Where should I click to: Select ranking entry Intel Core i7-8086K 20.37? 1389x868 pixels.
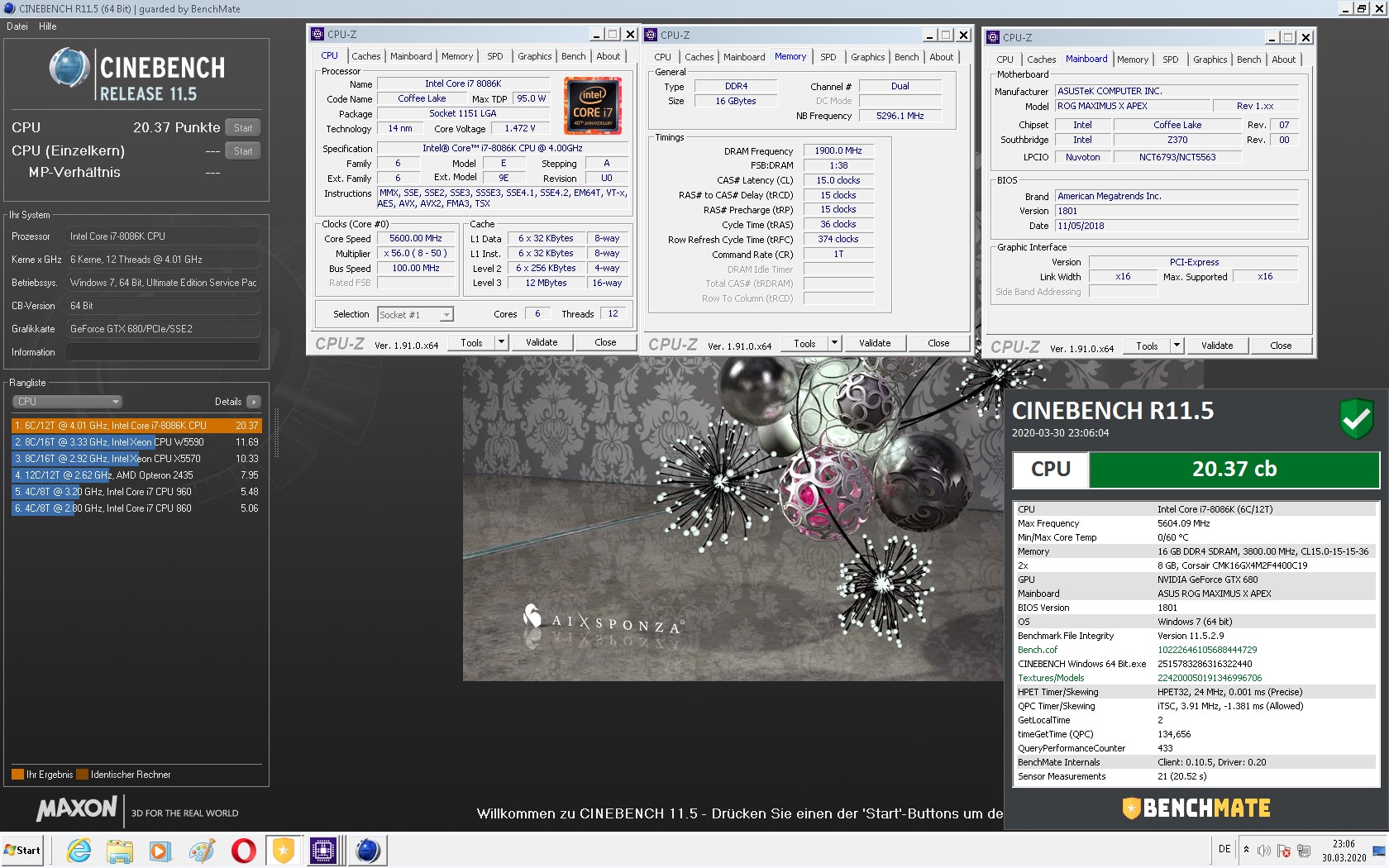point(136,426)
